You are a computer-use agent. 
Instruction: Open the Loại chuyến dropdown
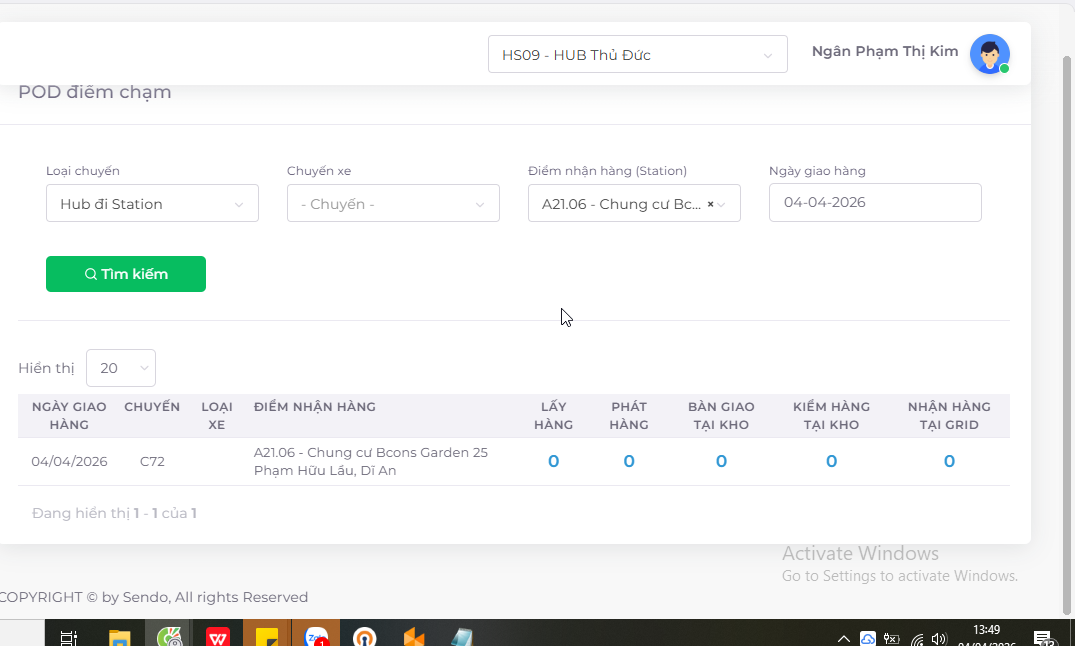[152, 203]
